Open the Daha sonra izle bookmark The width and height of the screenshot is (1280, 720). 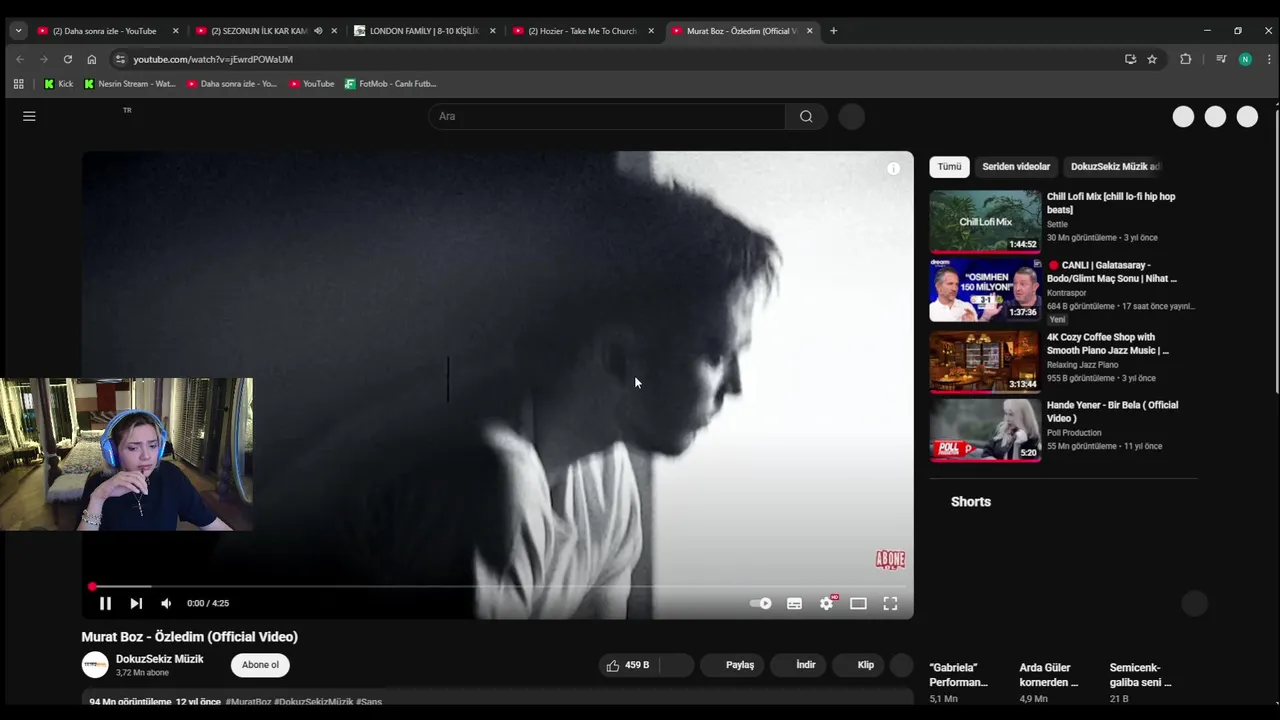(x=232, y=84)
